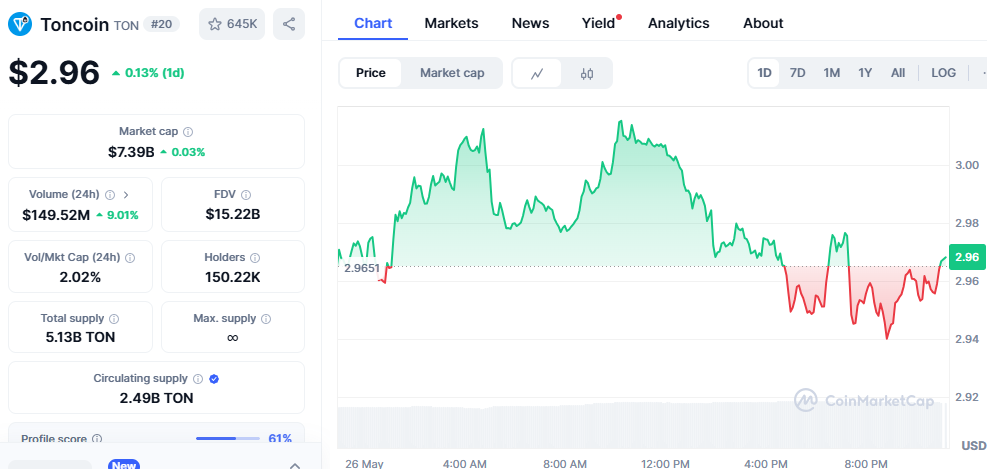Add Toncoin to watchlist via star button
This screenshot has height=469, width=987.
[x=232, y=25]
